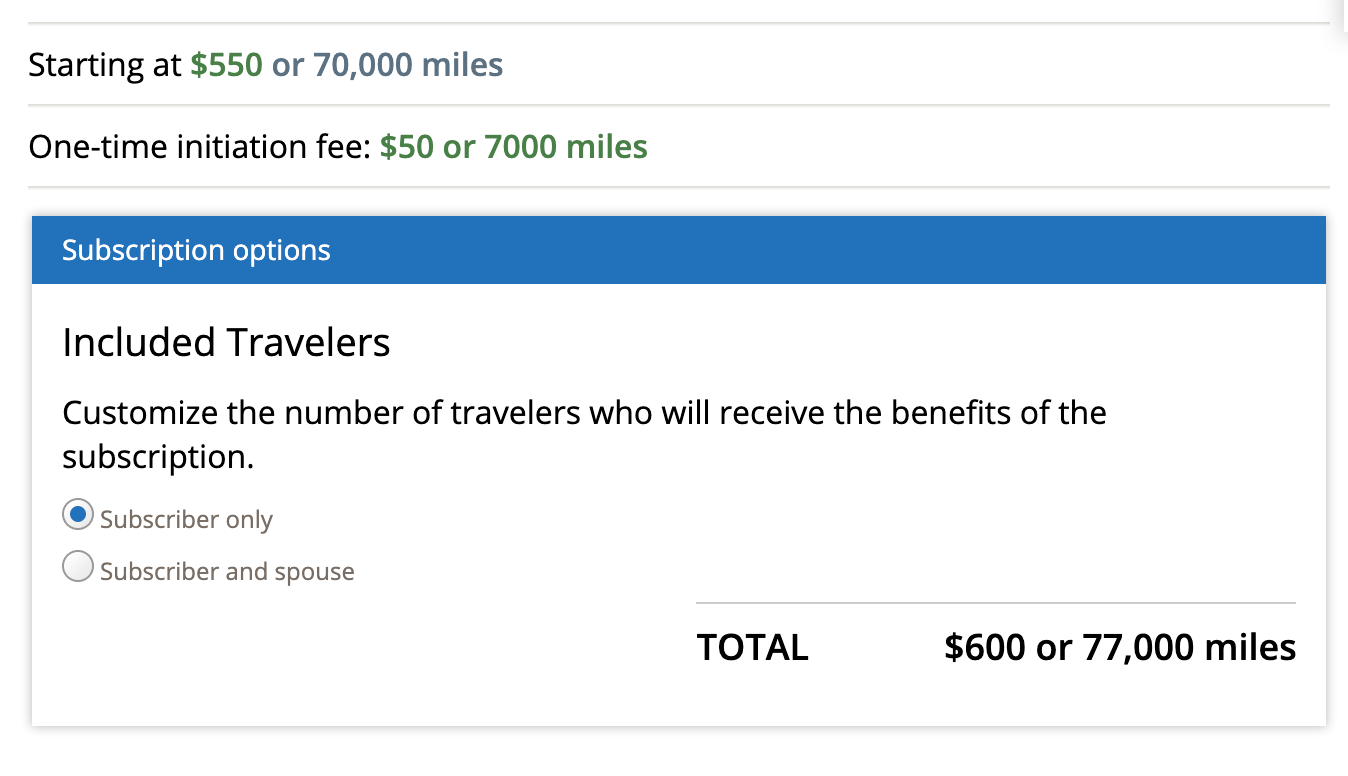Click the "Starting at" label text
The width and height of the screenshot is (1348, 776).
tap(105, 65)
